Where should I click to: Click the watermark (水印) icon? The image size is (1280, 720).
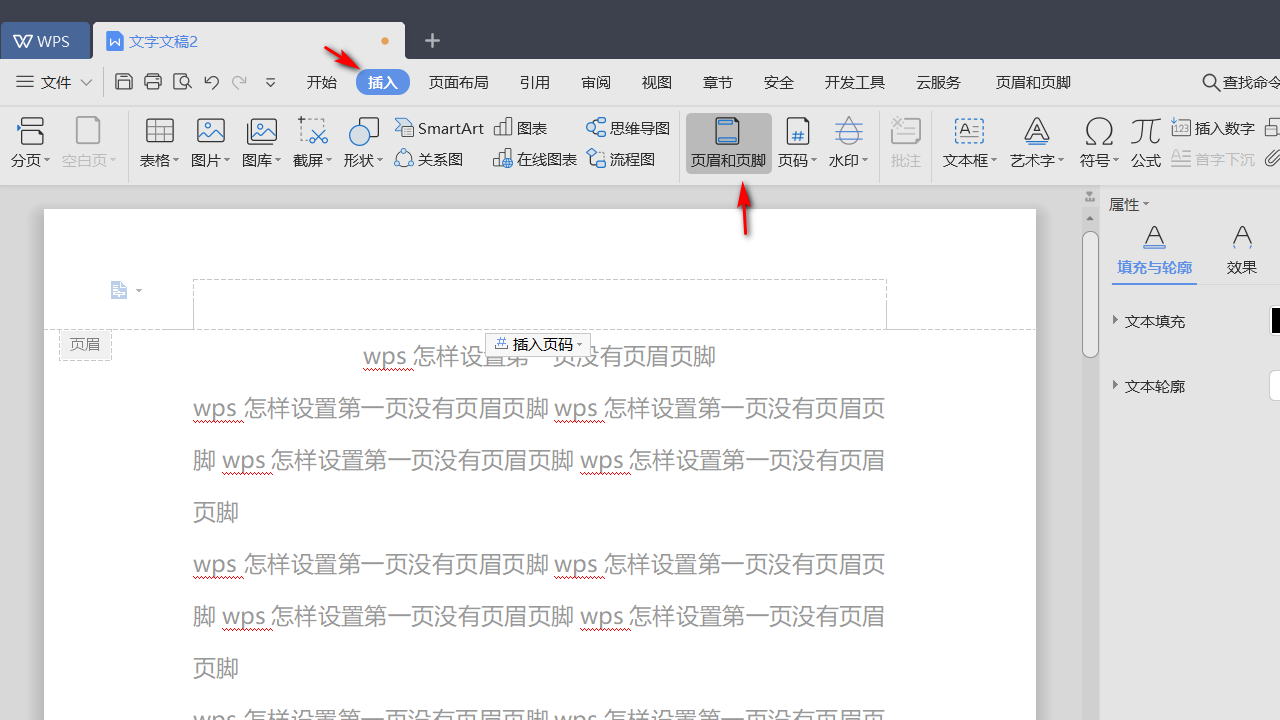pos(849,131)
